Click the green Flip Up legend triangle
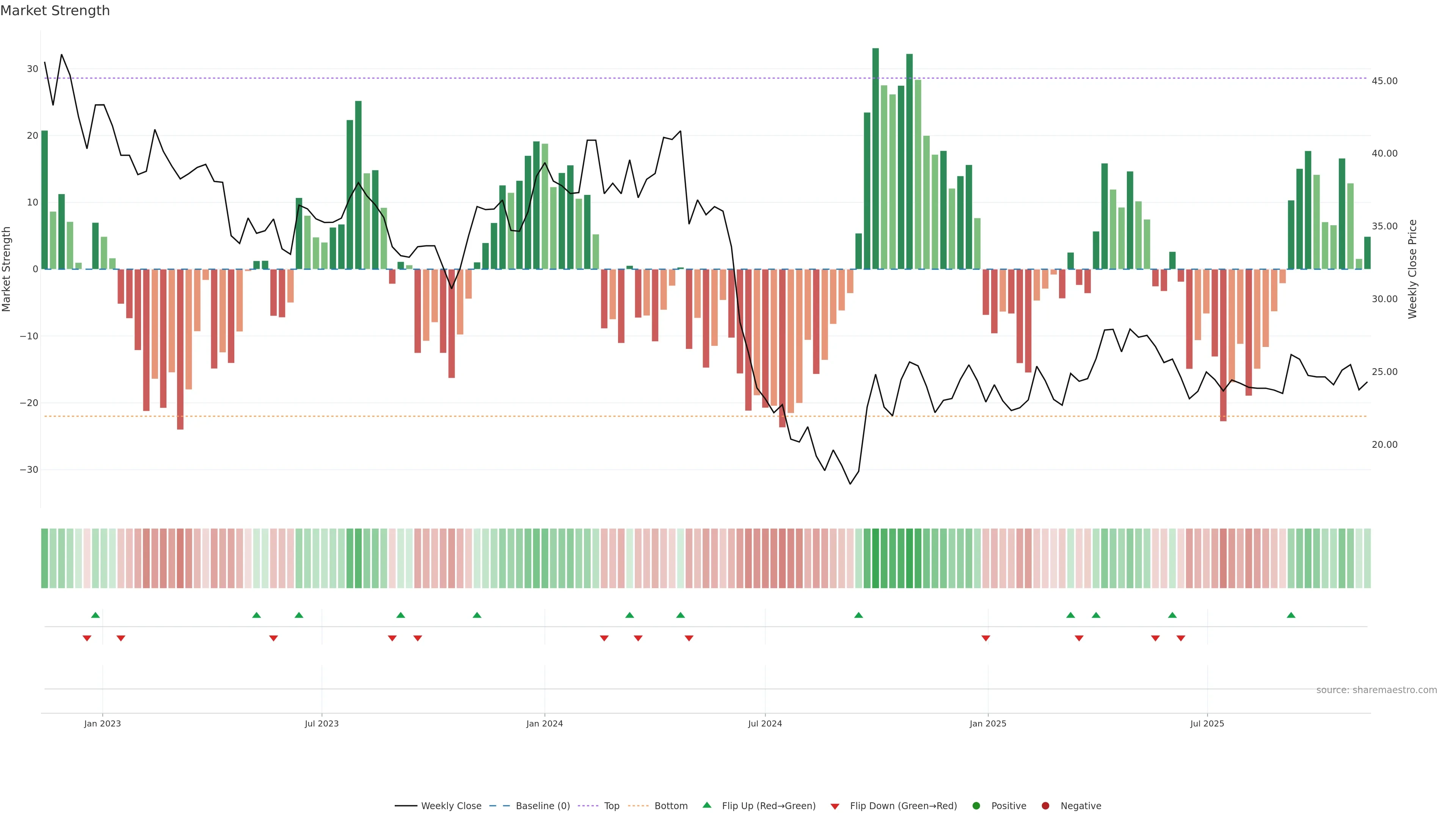 706,805
